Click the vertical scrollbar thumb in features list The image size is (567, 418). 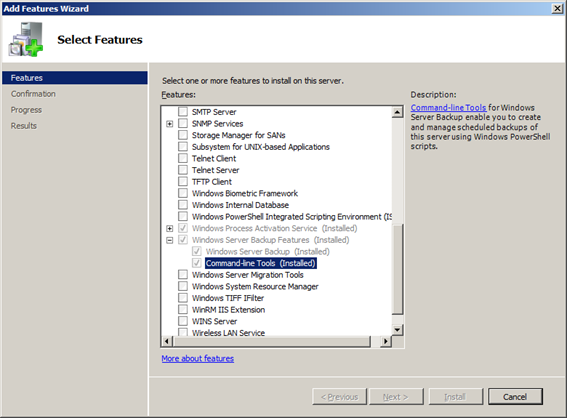click(397, 269)
